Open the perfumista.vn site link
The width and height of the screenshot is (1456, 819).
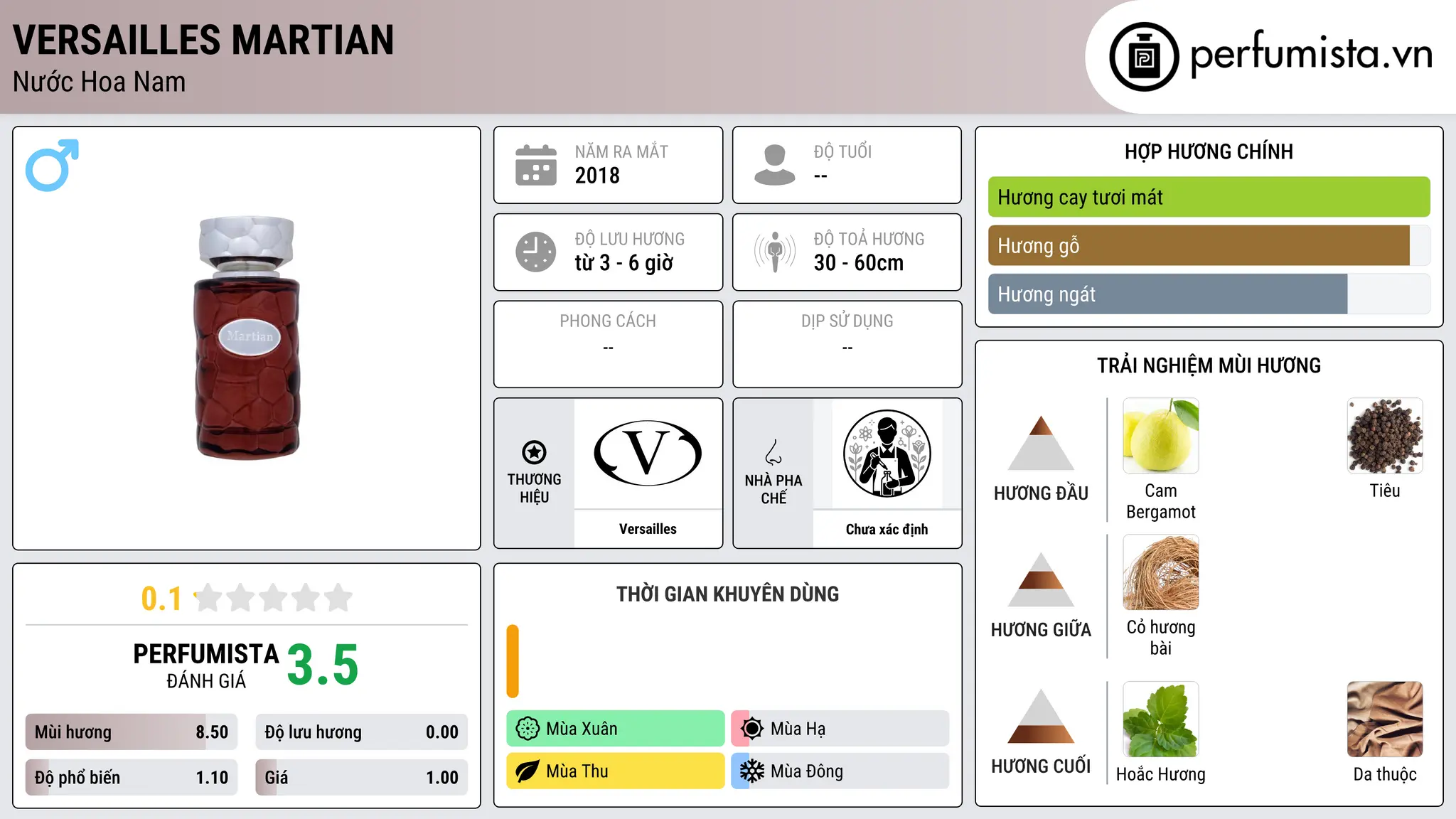(x=1312, y=54)
